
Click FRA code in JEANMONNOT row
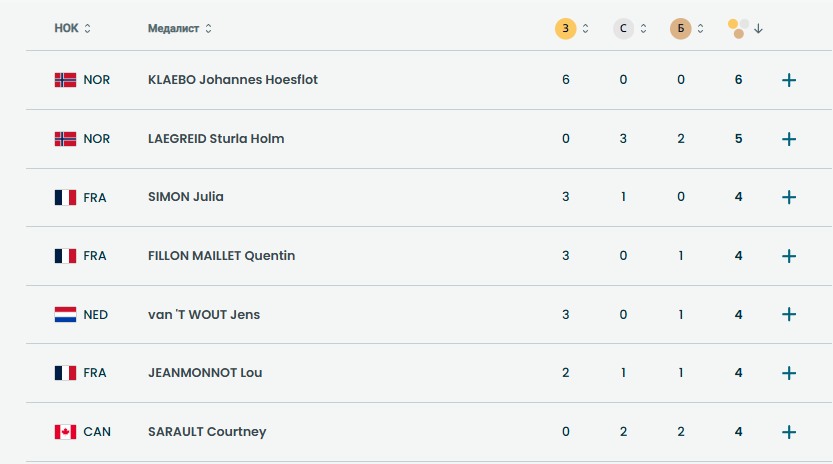click(94, 373)
